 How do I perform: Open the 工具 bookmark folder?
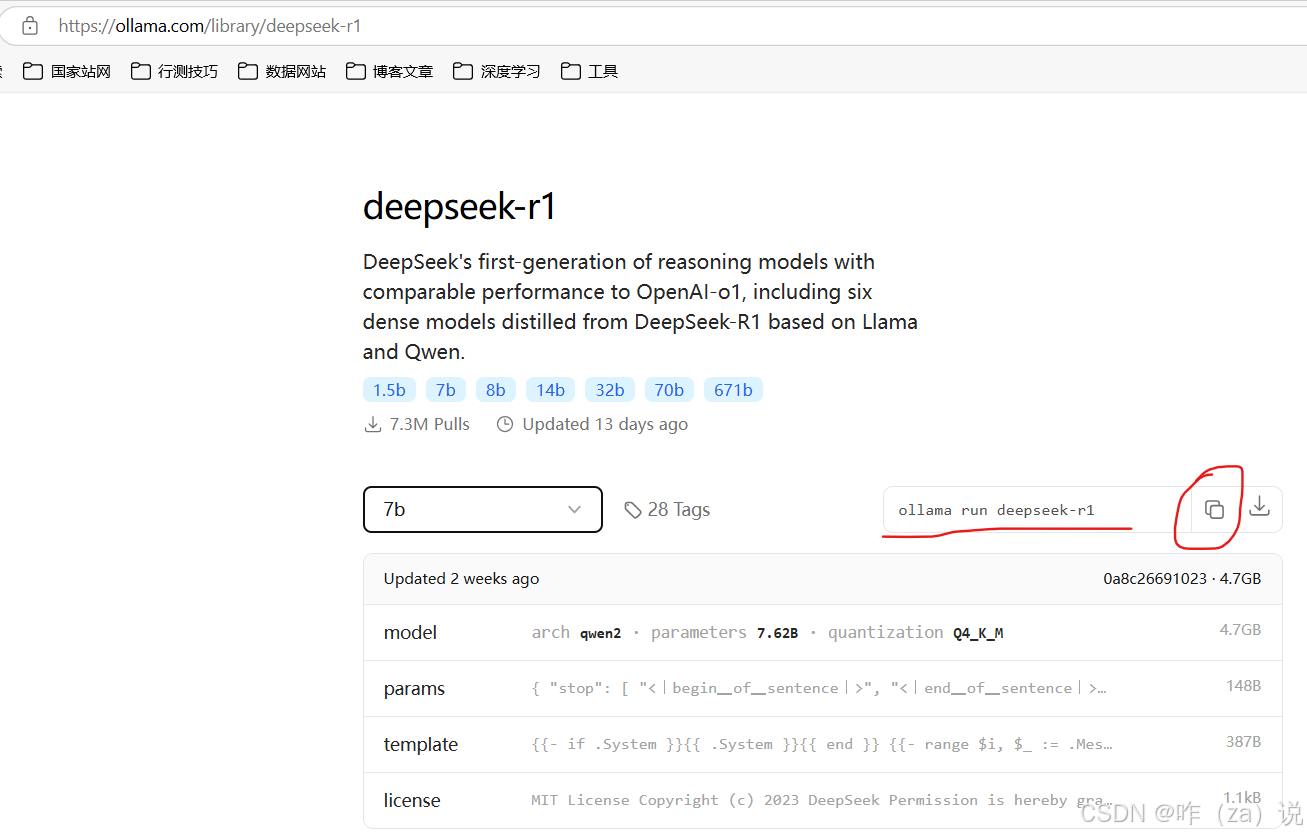589,71
